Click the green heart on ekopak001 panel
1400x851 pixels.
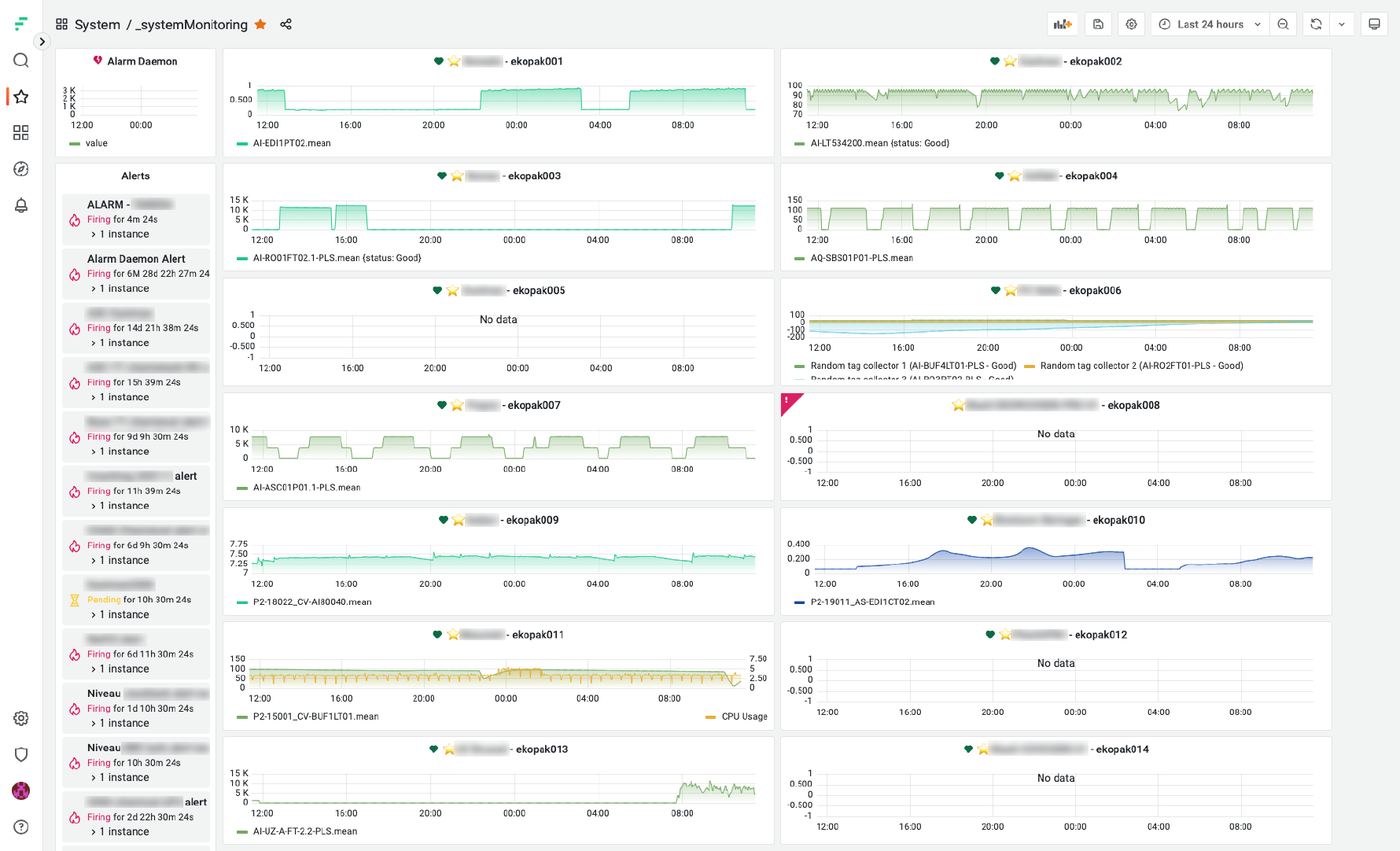(439, 61)
